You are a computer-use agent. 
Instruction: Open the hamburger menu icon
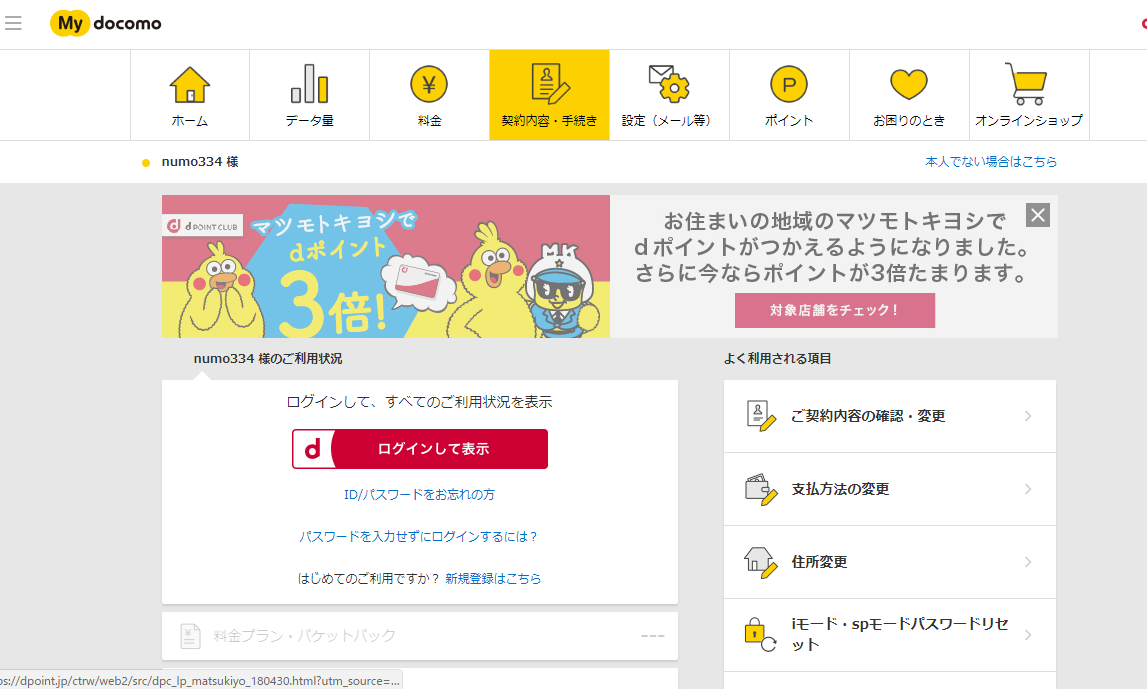coord(13,23)
